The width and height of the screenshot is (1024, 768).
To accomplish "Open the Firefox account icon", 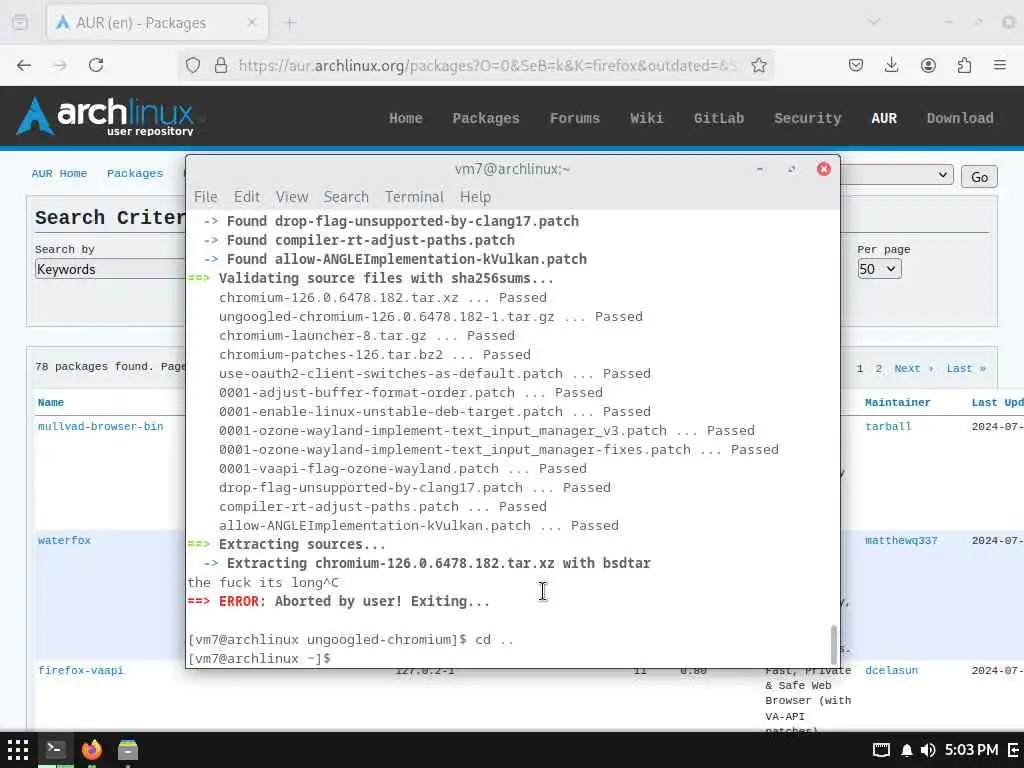I will pyautogui.click(x=928, y=65).
